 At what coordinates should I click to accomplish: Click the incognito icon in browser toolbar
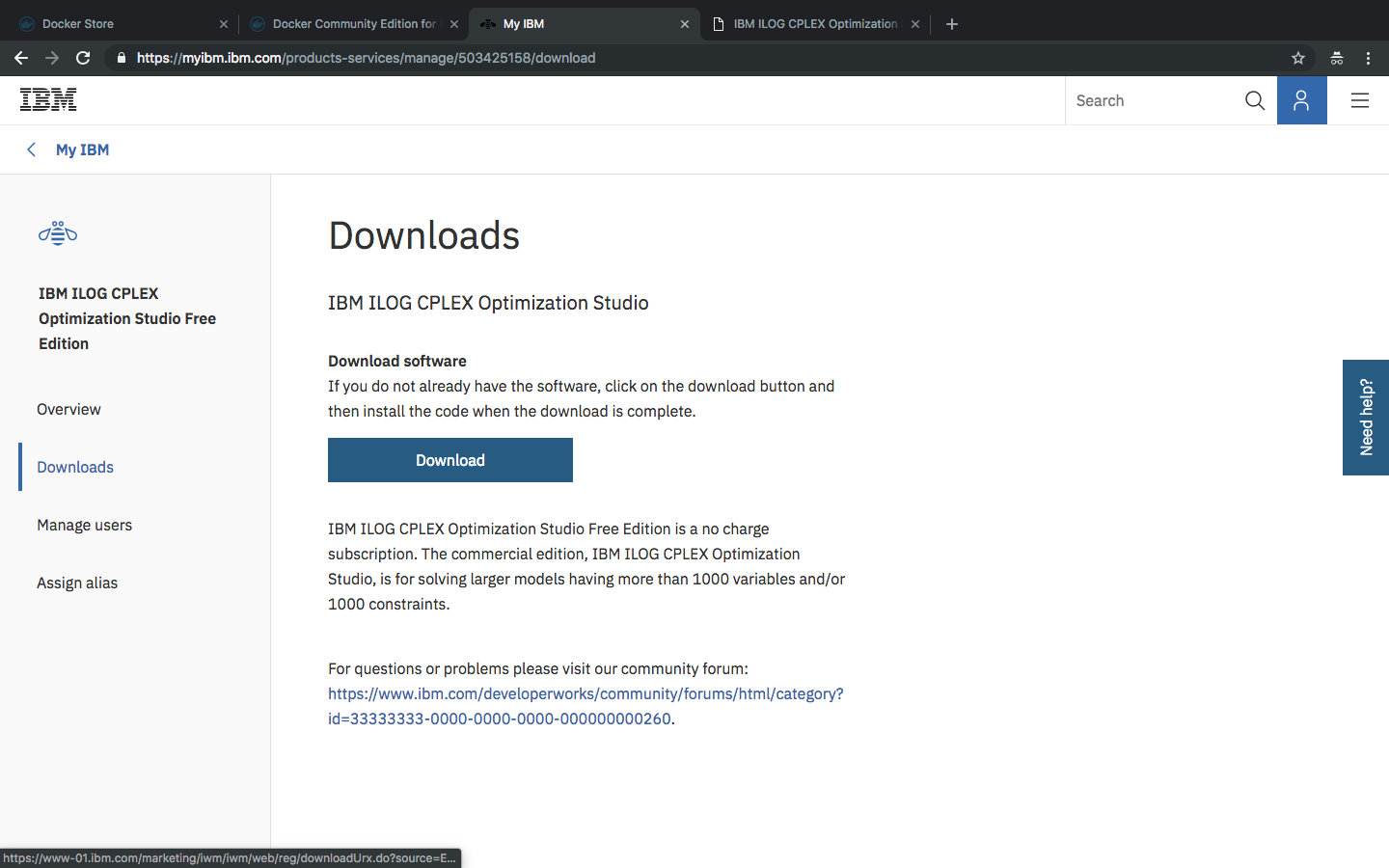pyautogui.click(x=1336, y=58)
